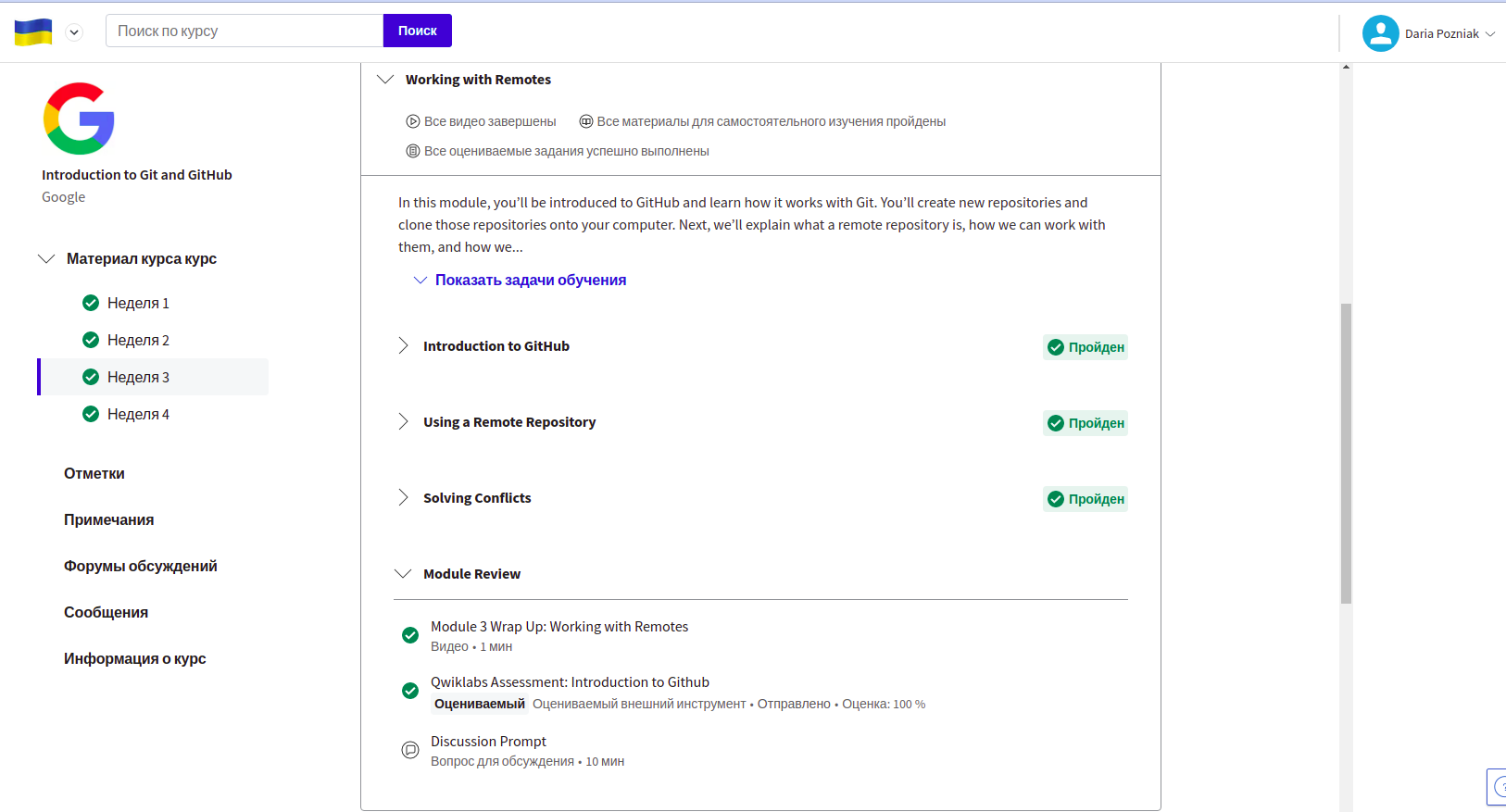This screenshot has height=812, width=1506.
Task: Collapse the Материал курса section
Action: coord(46,258)
